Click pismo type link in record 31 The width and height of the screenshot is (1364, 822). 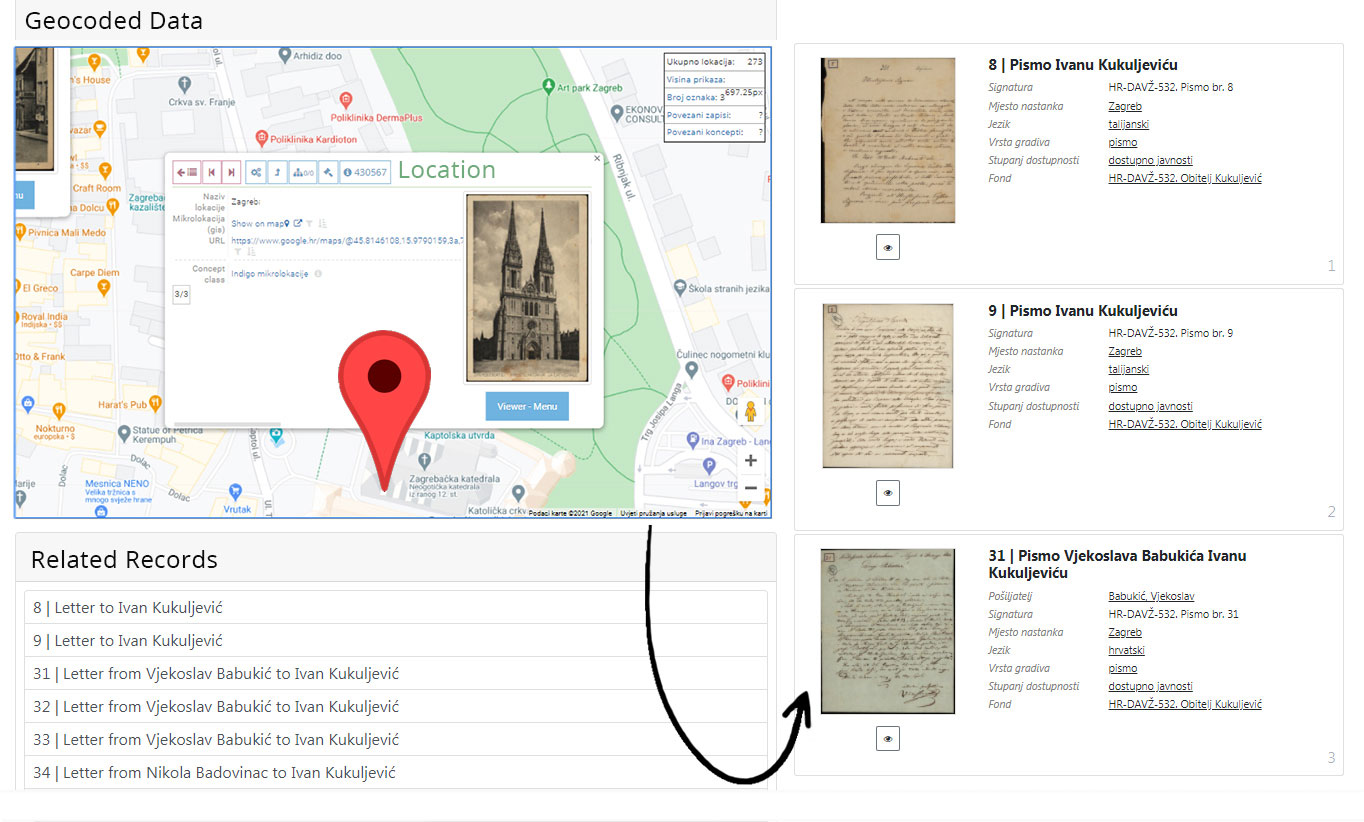1122,668
